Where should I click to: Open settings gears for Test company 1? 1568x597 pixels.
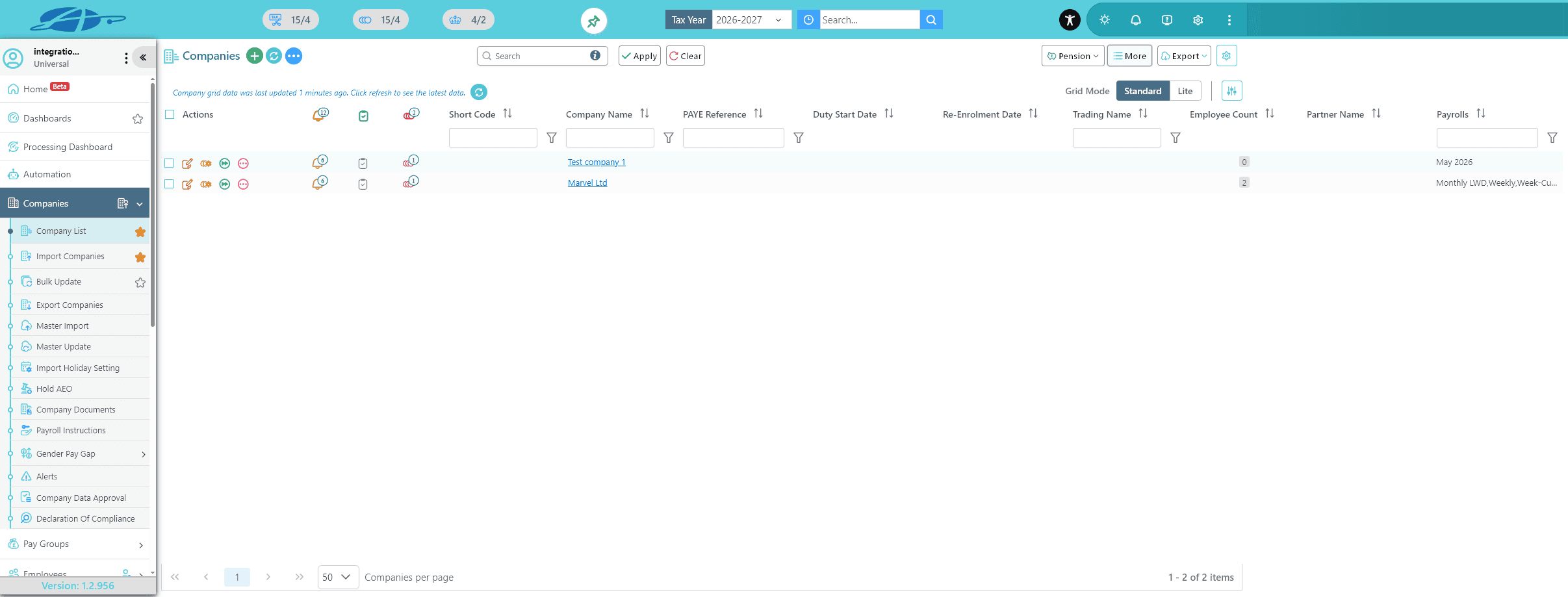pyautogui.click(x=206, y=164)
